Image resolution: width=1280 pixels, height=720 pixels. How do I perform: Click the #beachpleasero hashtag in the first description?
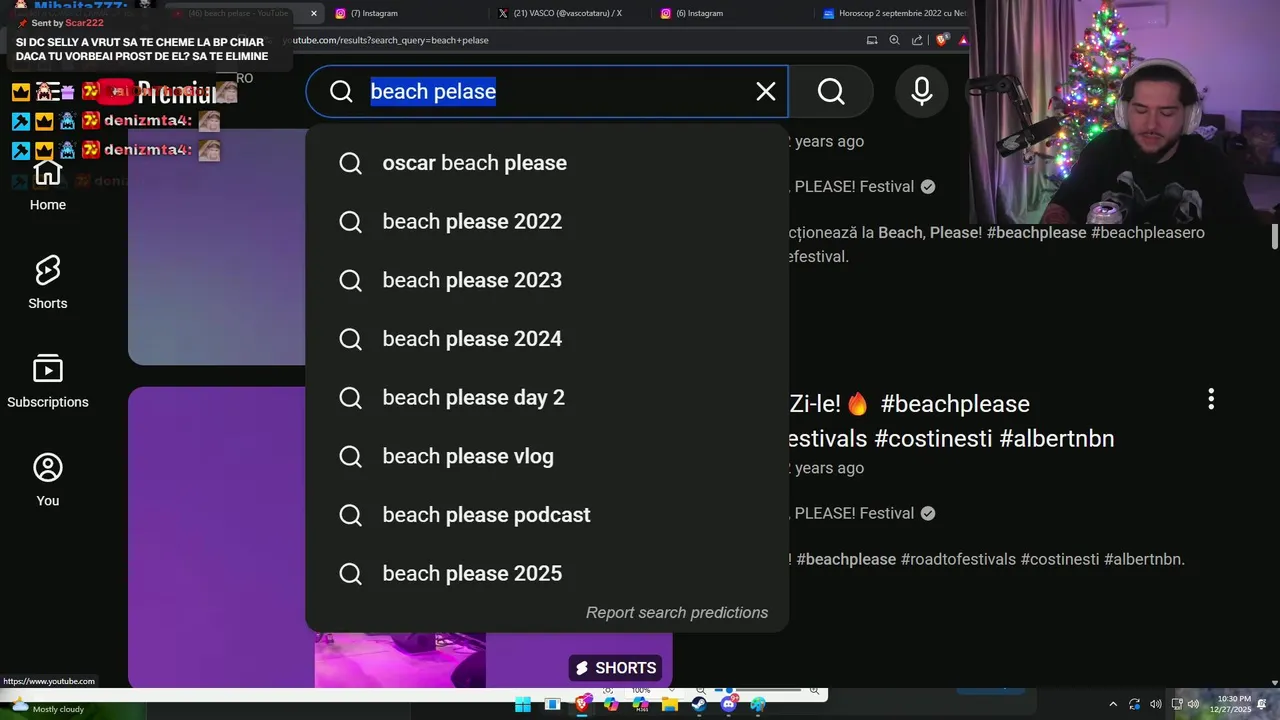1148,232
